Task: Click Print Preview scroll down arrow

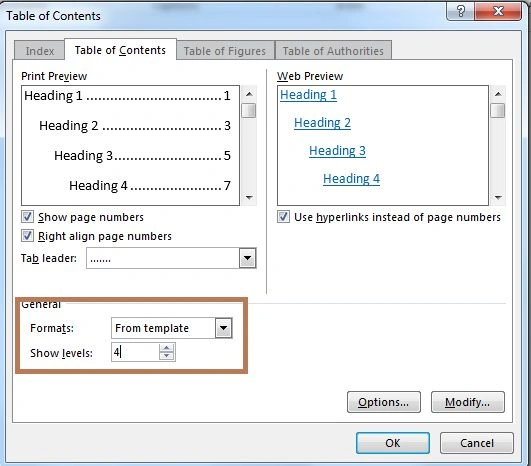Action: point(249,197)
